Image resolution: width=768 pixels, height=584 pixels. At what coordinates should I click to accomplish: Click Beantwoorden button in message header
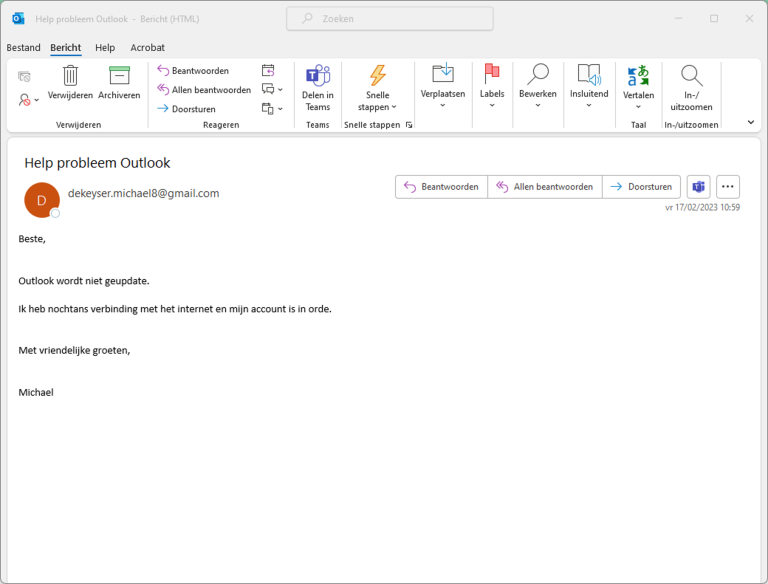pos(441,187)
